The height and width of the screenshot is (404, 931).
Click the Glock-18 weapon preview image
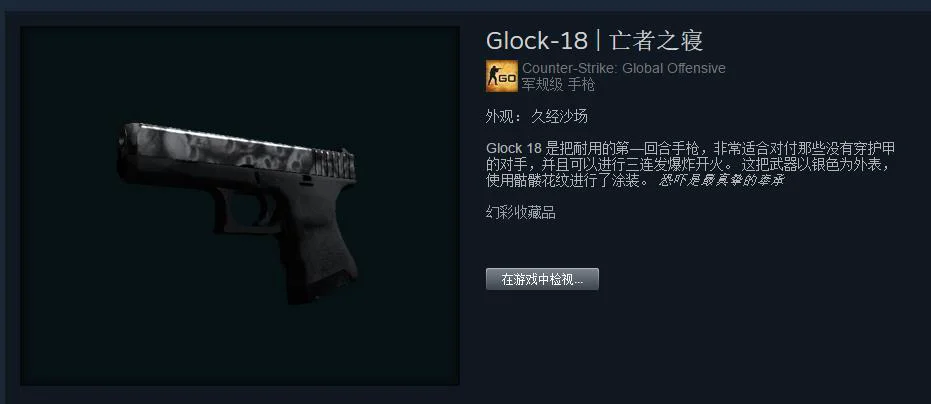(240, 206)
